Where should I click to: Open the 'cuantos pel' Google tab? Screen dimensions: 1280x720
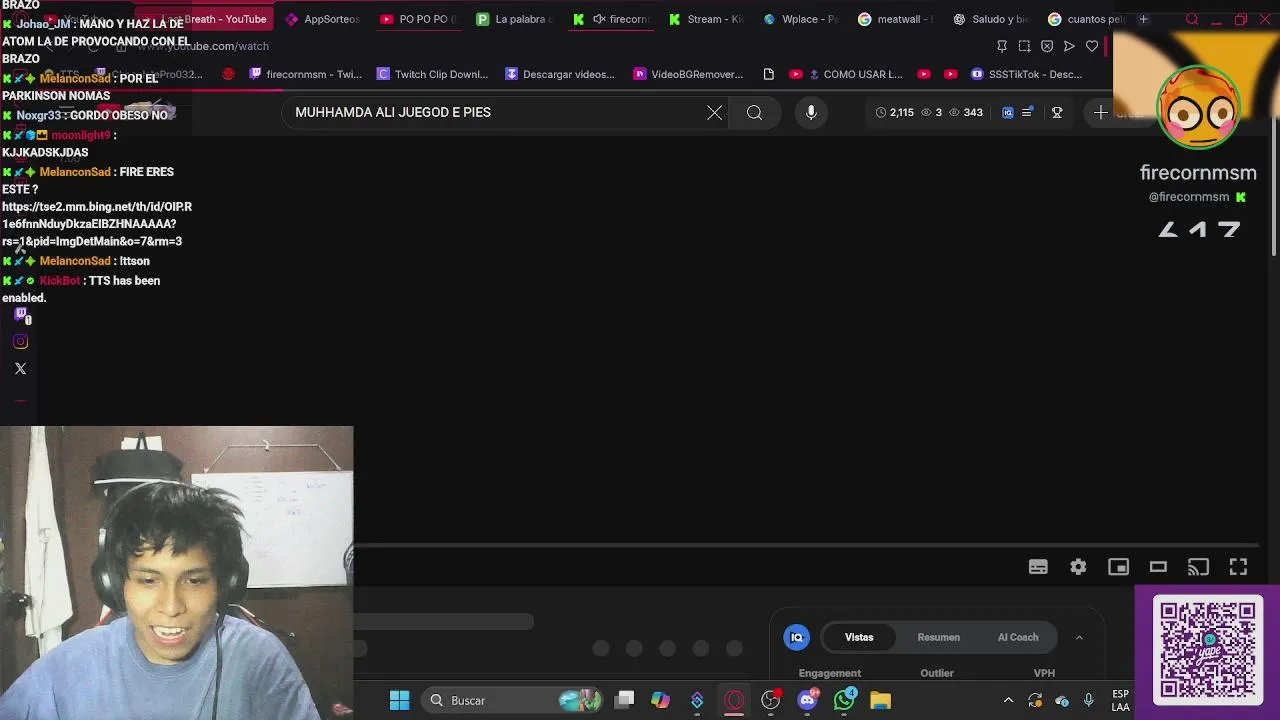click(1086, 19)
